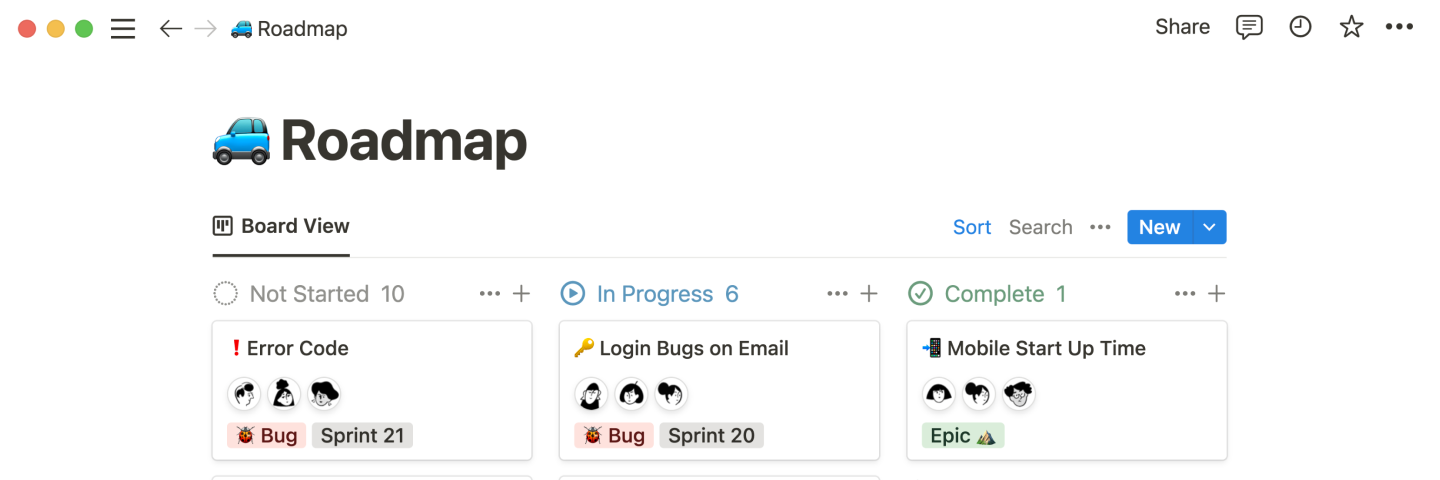
Task: Expand the New button dropdown arrow
Action: coord(1209,227)
